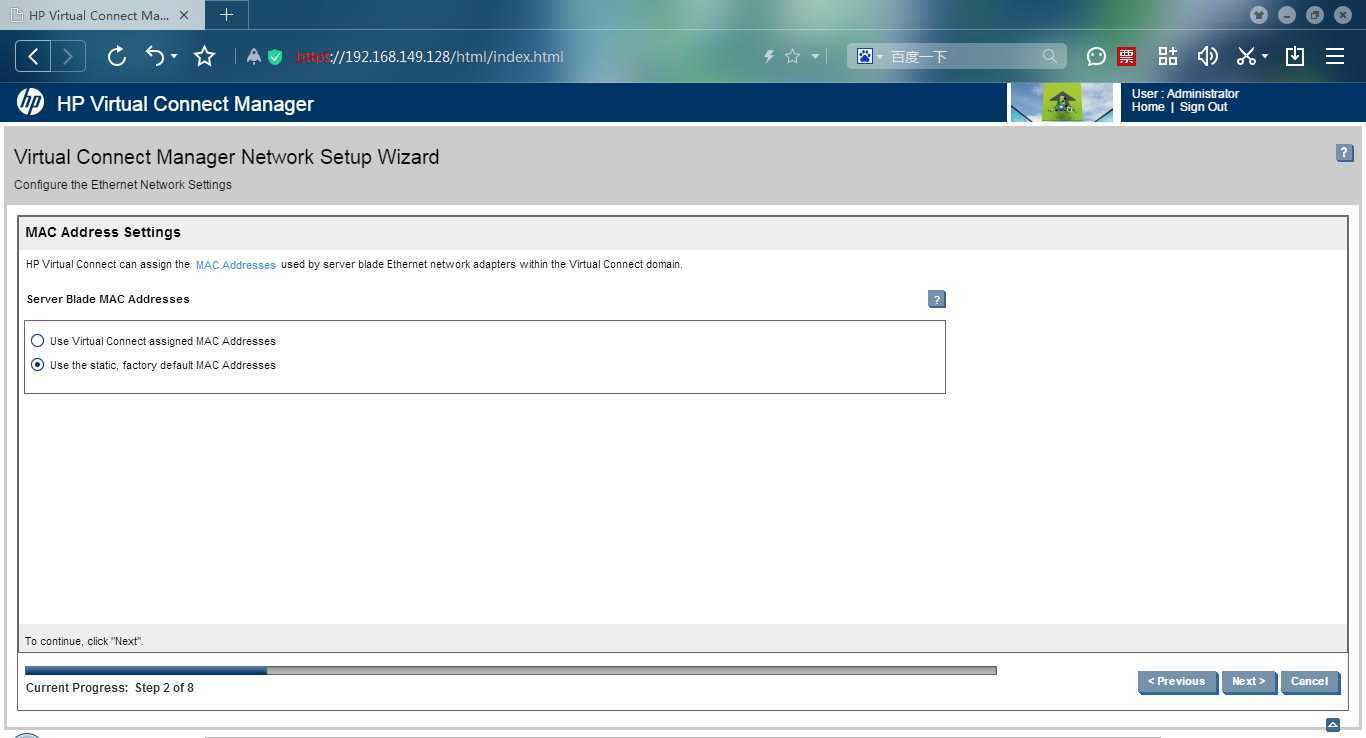This screenshot has width=1366, height=738.
Task: Click the magnifier search icon
Action: pos(1049,57)
